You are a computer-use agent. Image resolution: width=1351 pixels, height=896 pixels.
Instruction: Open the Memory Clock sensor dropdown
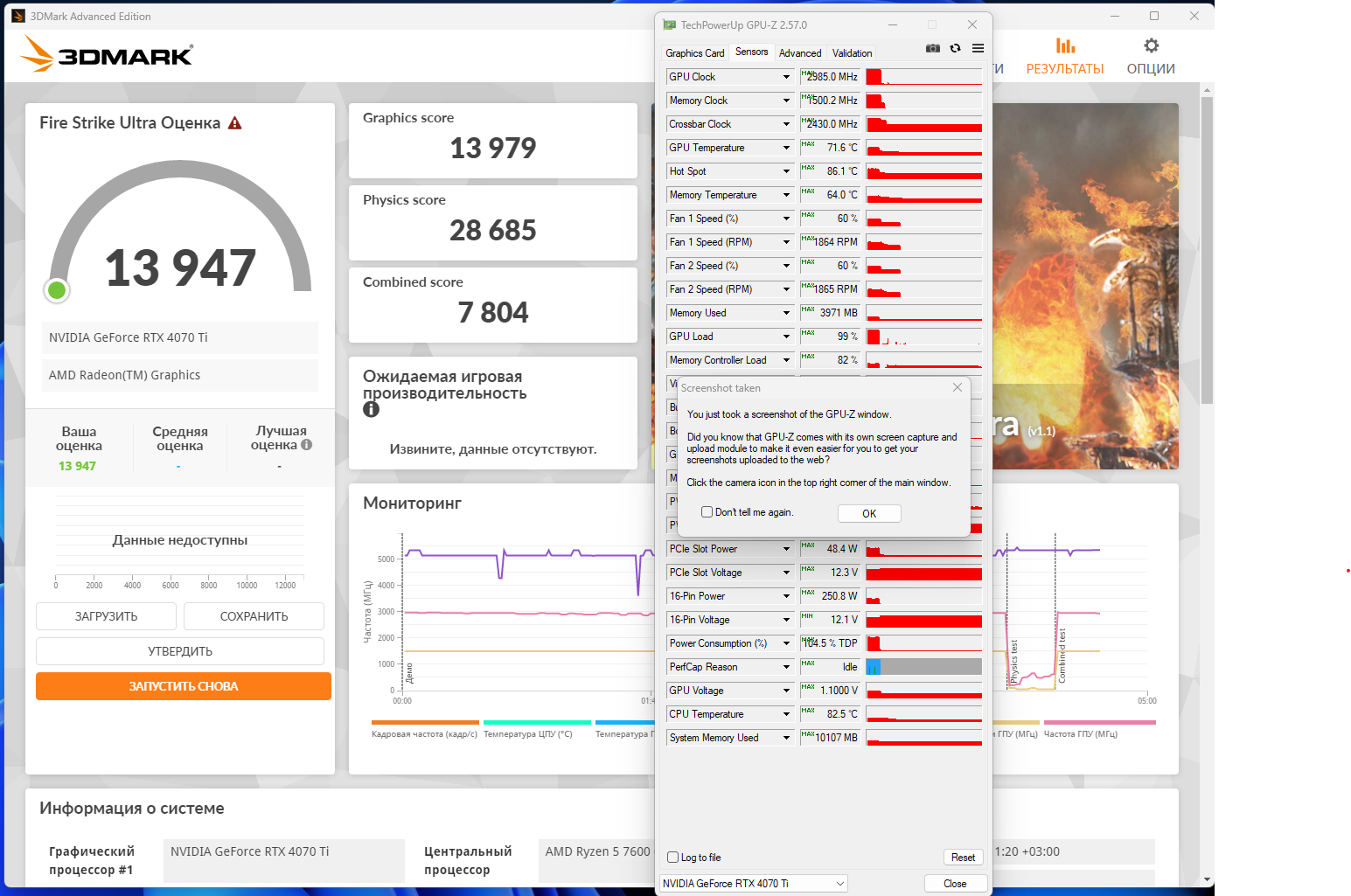point(786,101)
